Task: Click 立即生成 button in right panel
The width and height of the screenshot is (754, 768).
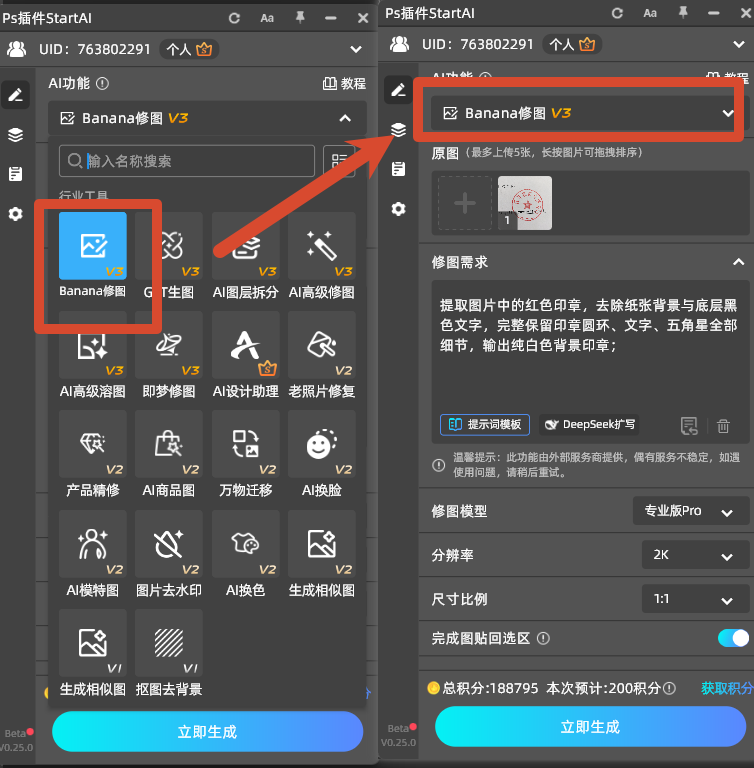Action: pos(590,726)
